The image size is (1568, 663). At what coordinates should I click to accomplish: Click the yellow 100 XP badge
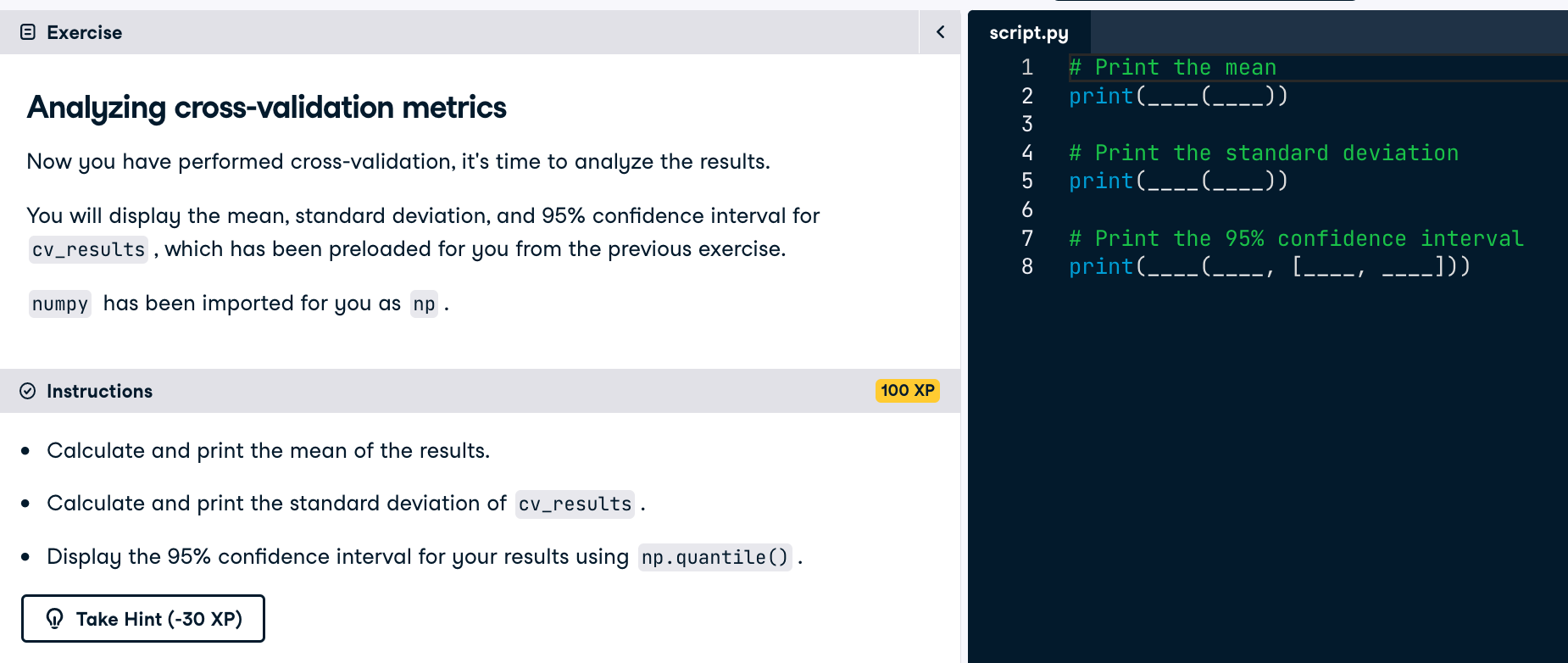pos(907,391)
